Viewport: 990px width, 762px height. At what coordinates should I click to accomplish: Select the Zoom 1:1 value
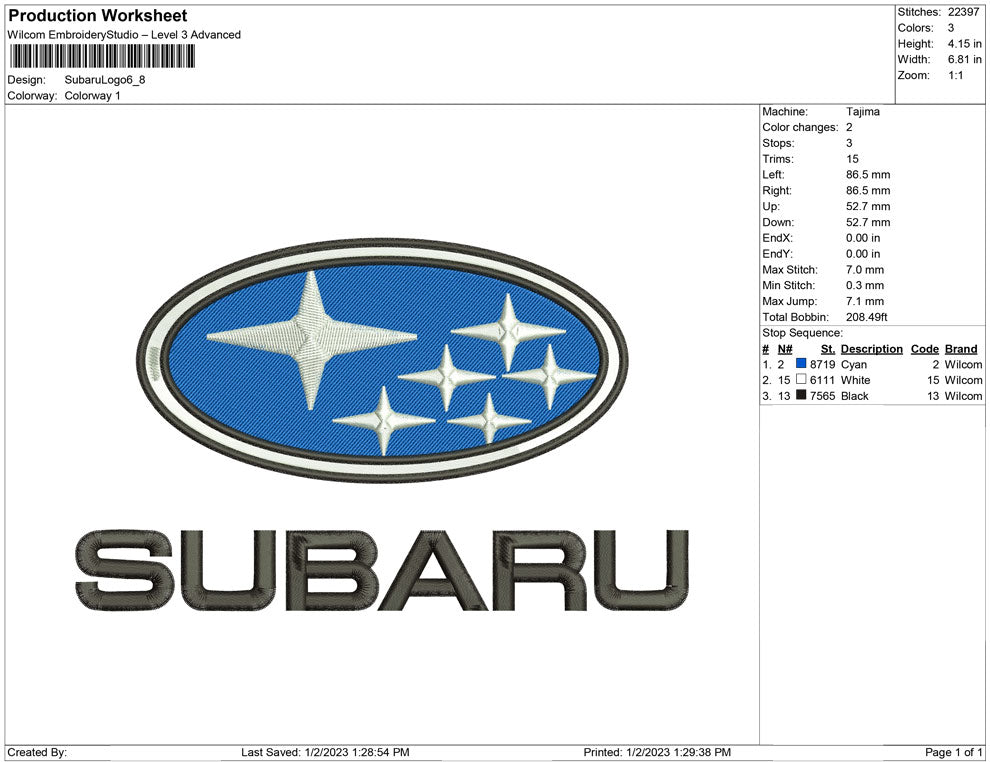[953, 75]
